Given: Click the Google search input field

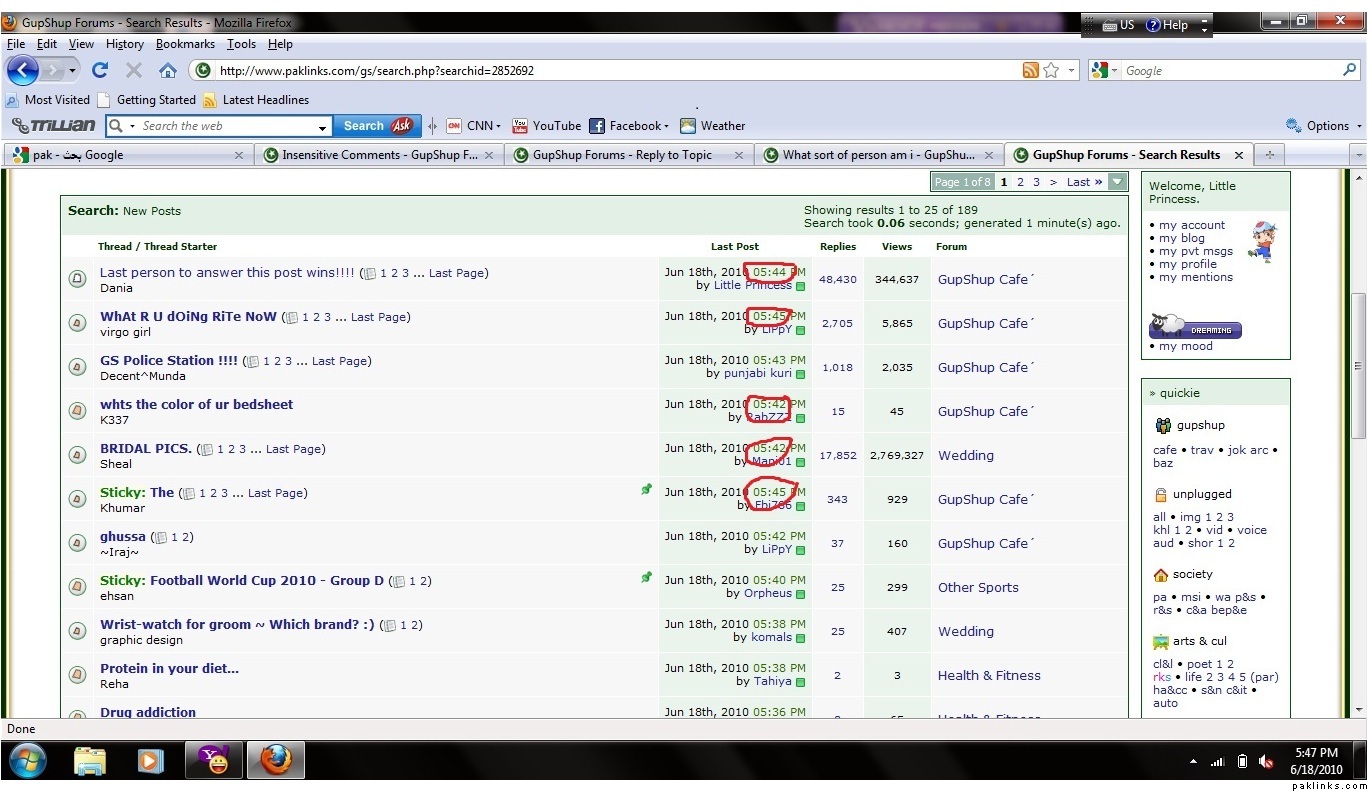Looking at the screenshot, I should (x=1230, y=71).
